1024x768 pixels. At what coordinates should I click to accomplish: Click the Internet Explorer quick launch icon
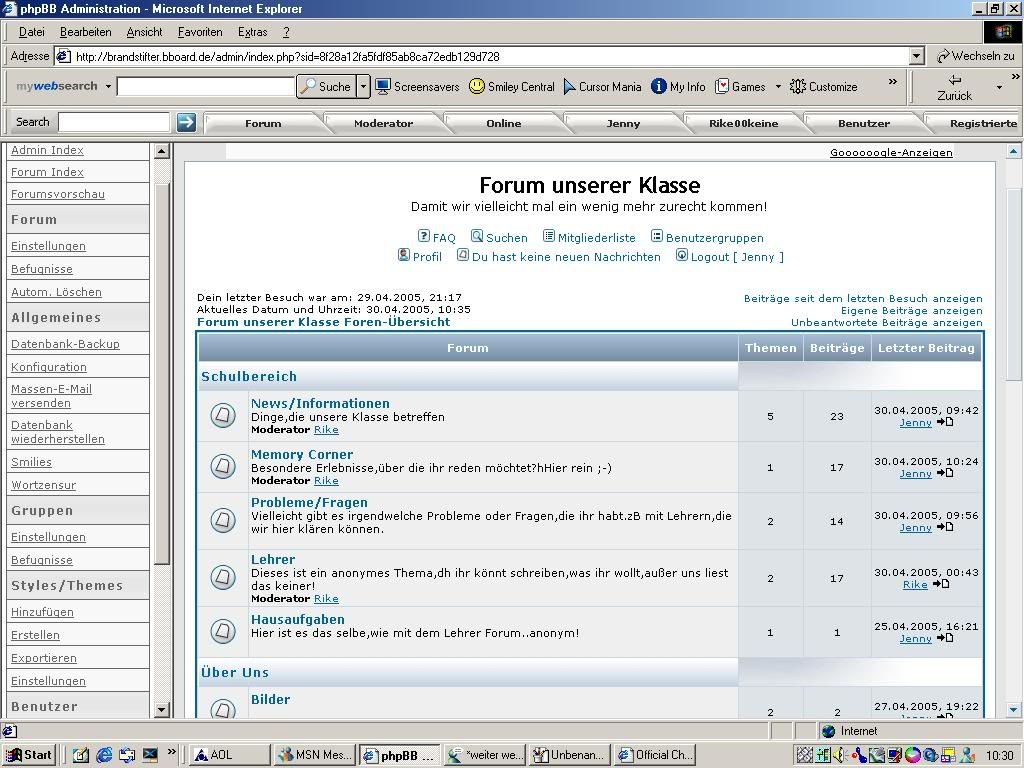[104, 755]
